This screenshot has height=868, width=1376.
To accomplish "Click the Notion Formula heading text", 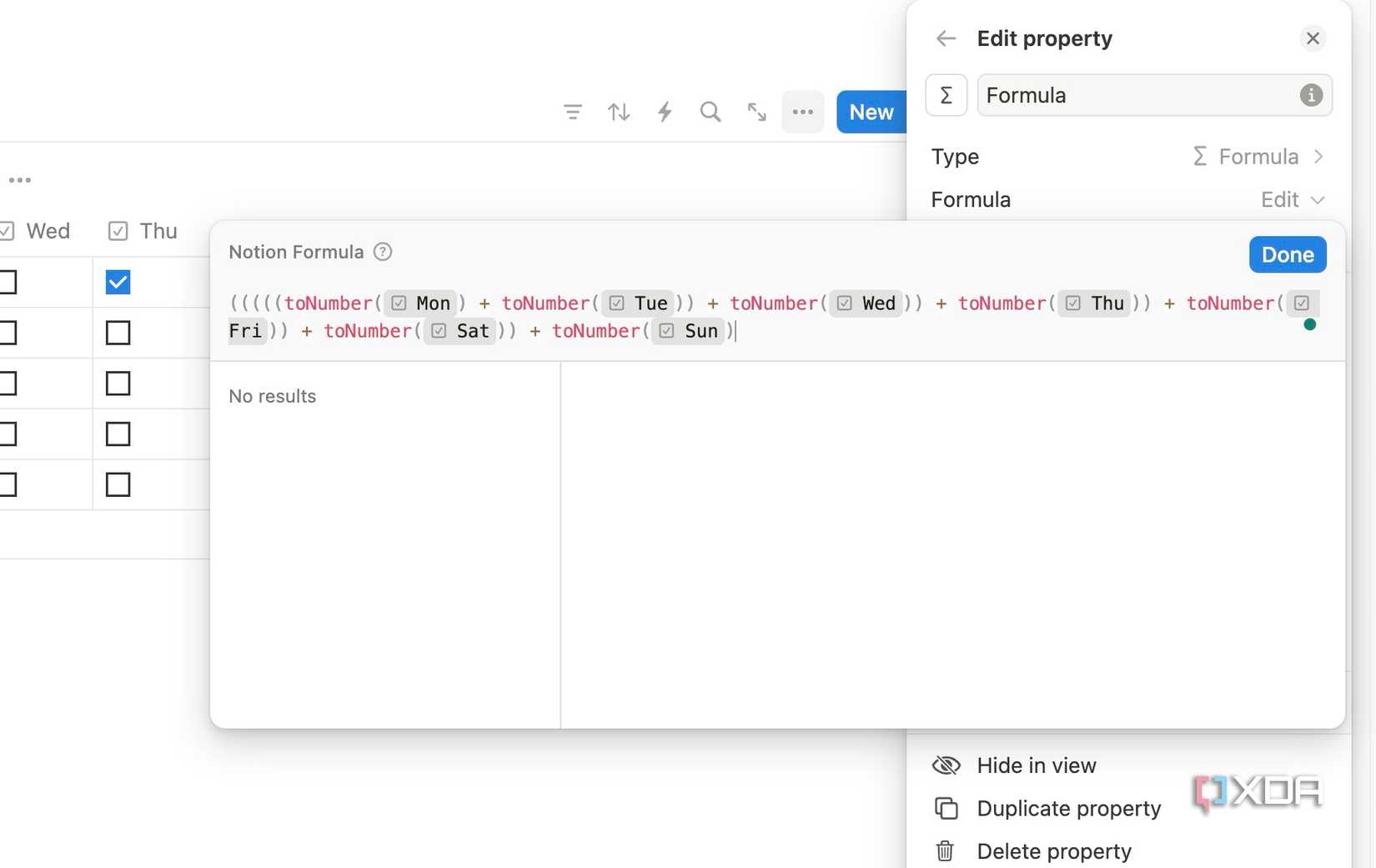I will (296, 252).
